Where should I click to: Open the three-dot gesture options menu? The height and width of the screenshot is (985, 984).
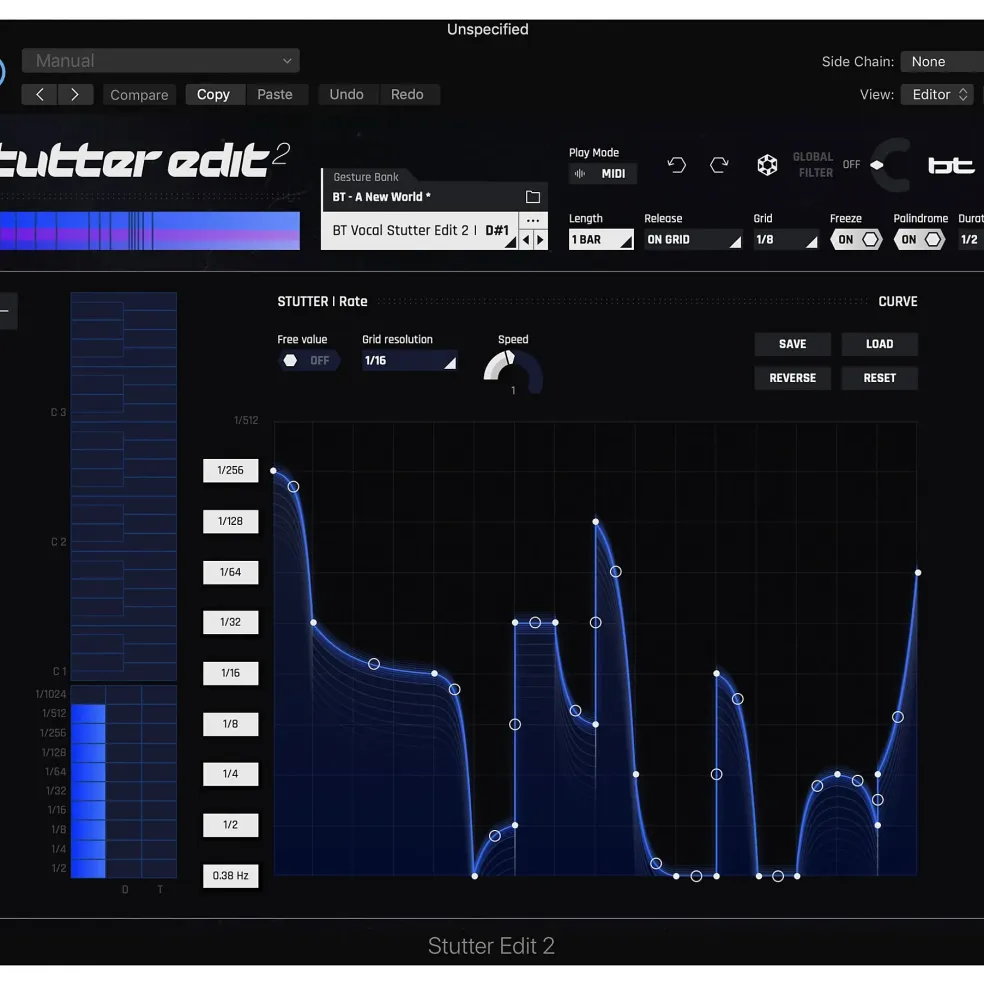533,220
